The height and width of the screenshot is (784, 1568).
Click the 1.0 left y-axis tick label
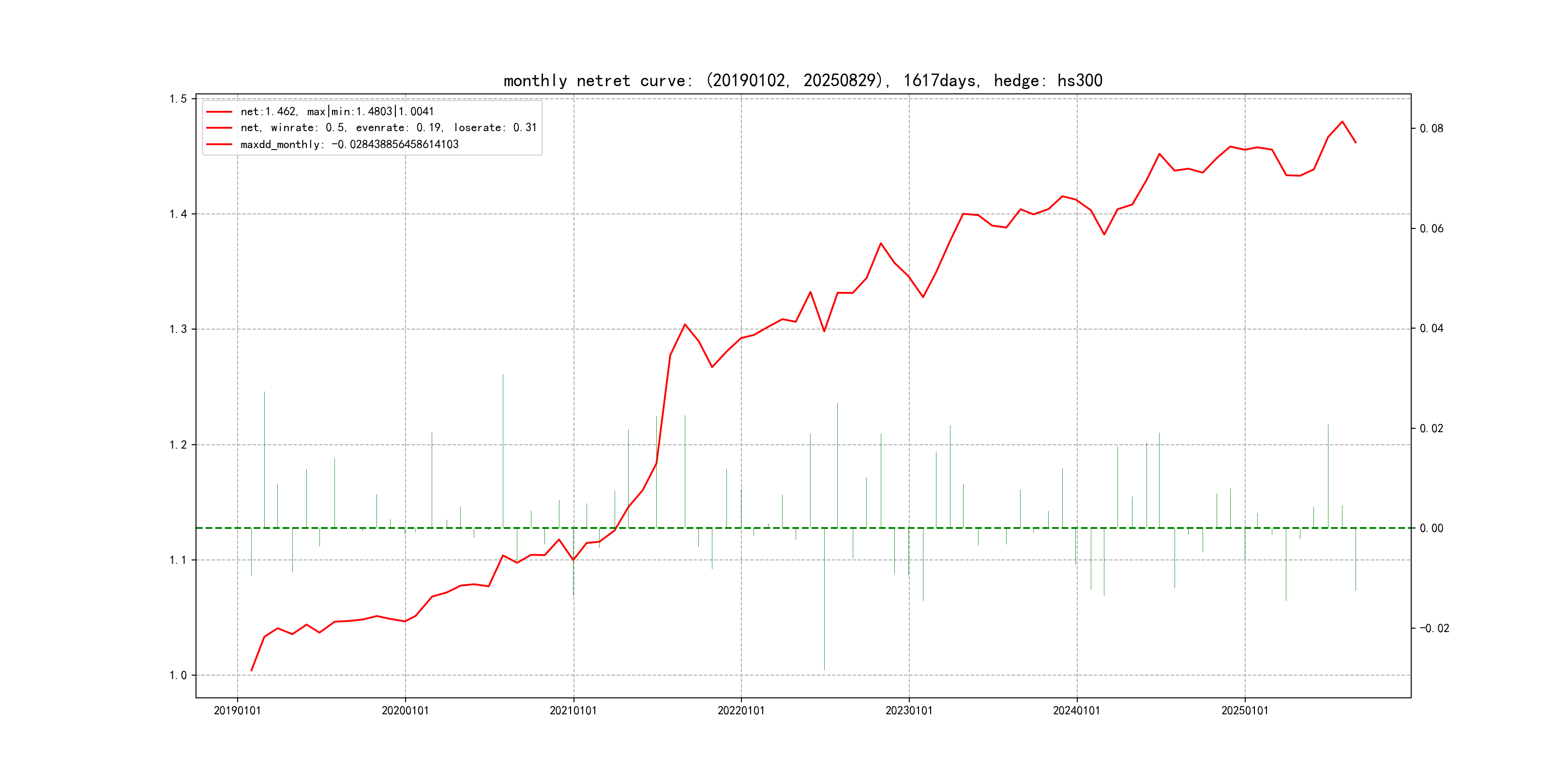pyautogui.click(x=178, y=676)
